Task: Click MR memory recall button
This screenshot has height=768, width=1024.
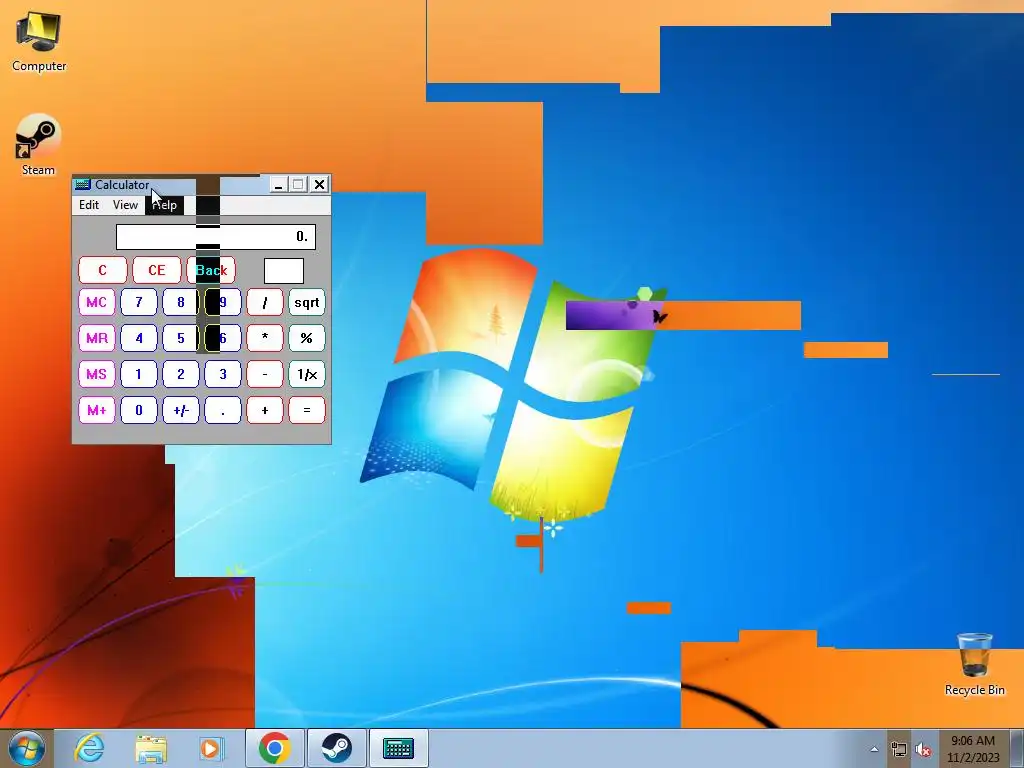Action: pyautogui.click(x=97, y=338)
